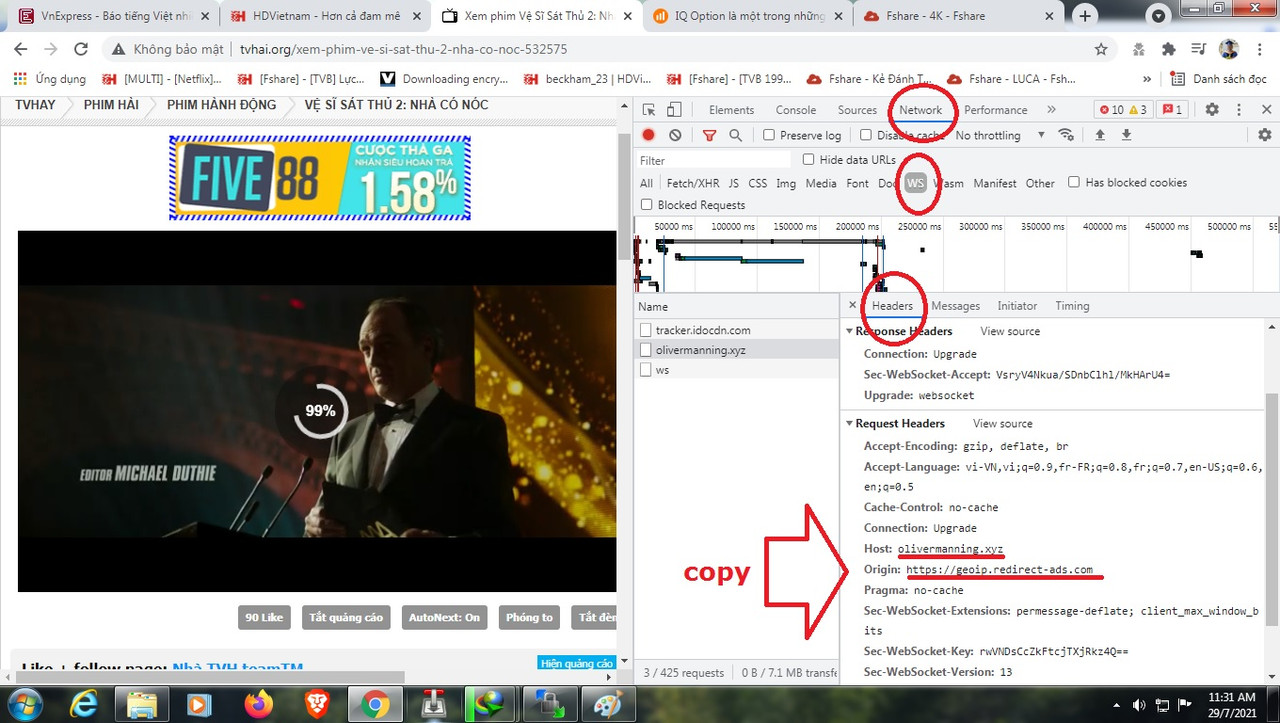1280x723 pixels.
Task: Open Network panel settings gear
Action: tap(1264, 135)
